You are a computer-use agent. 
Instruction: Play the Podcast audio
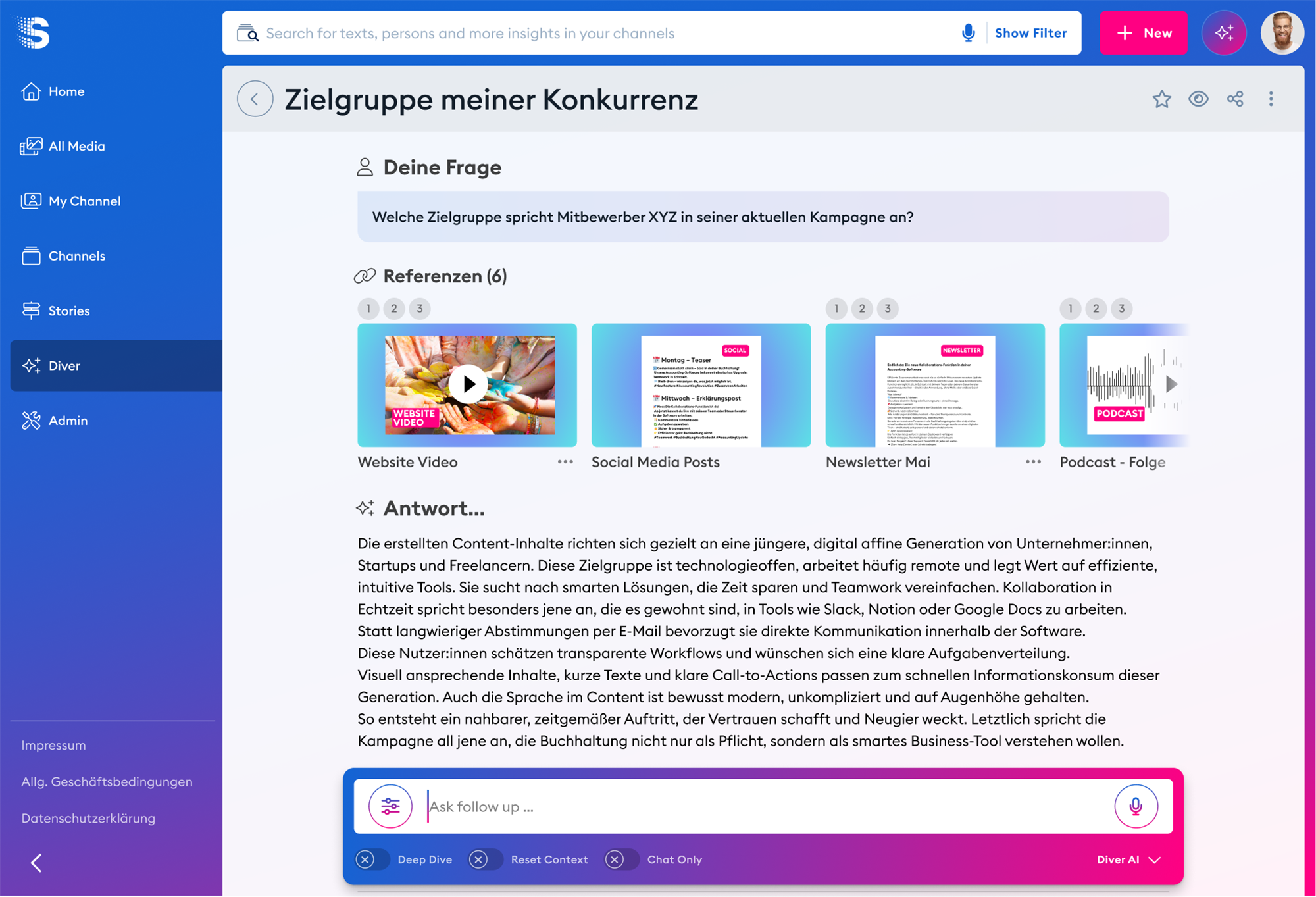click(1171, 384)
